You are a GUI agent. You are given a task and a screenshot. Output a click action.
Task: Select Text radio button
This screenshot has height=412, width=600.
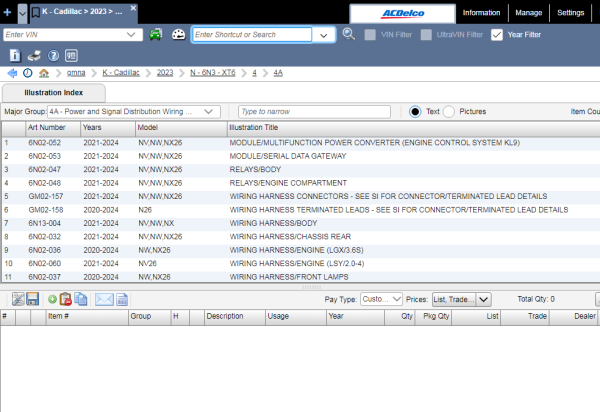(415, 112)
